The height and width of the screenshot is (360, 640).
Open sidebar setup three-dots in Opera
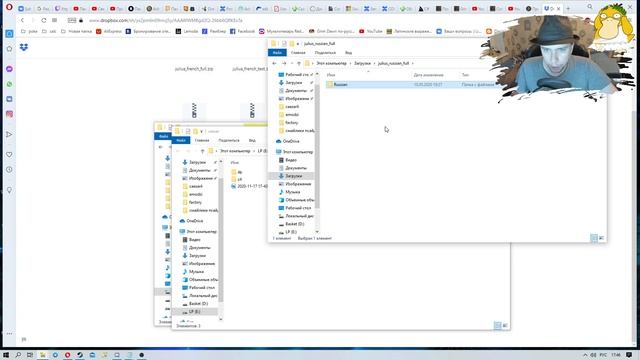[x=9, y=334]
